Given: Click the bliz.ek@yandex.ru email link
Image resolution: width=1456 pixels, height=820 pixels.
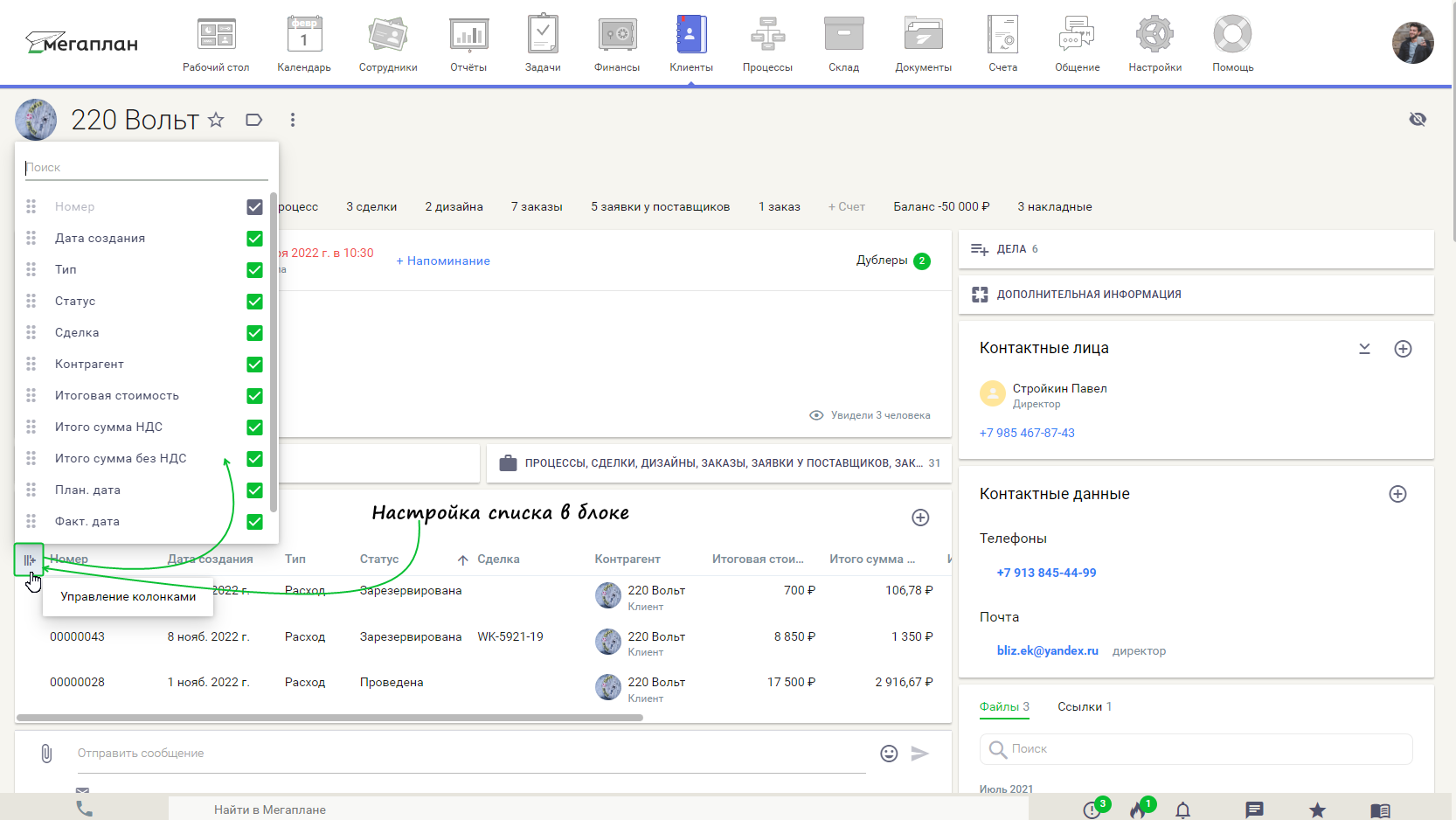Looking at the screenshot, I should (x=1047, y=650).
